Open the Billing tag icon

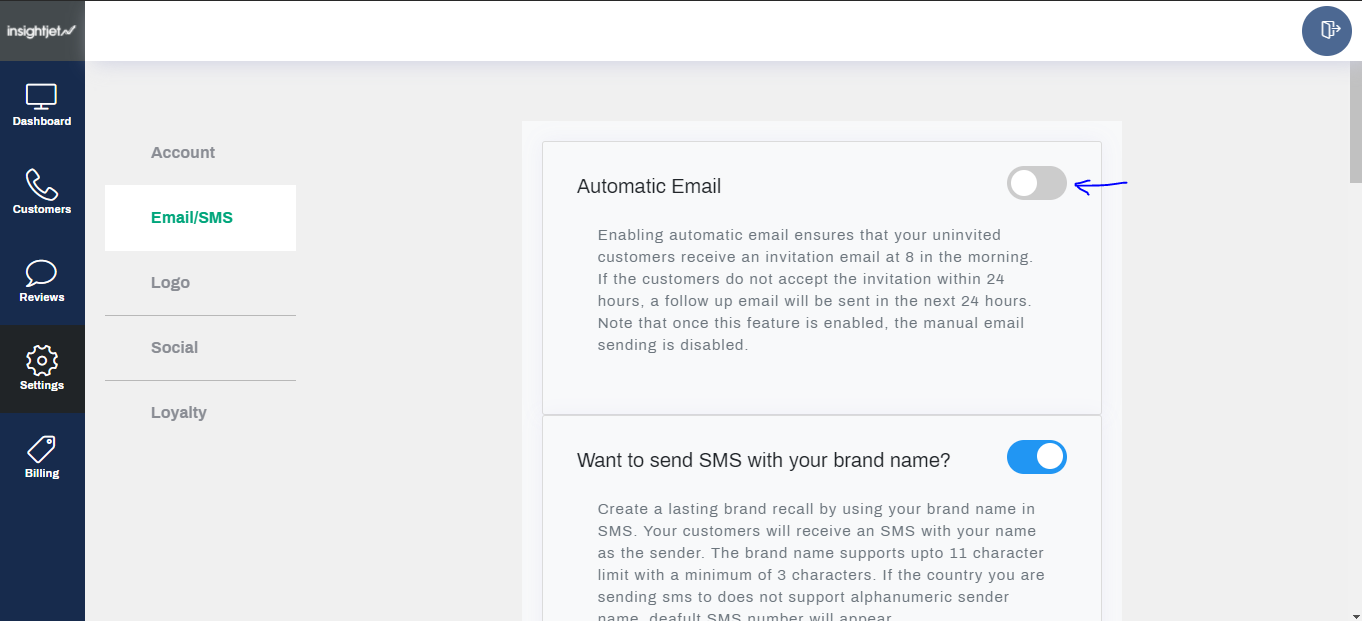(x=41, y=448)
